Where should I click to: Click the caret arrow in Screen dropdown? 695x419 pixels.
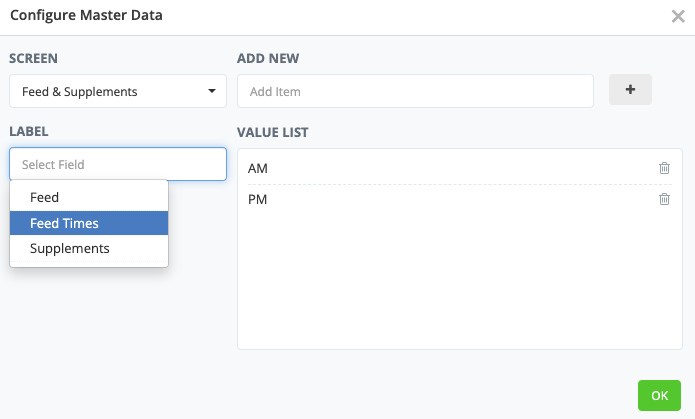click(x=212, y=91)
